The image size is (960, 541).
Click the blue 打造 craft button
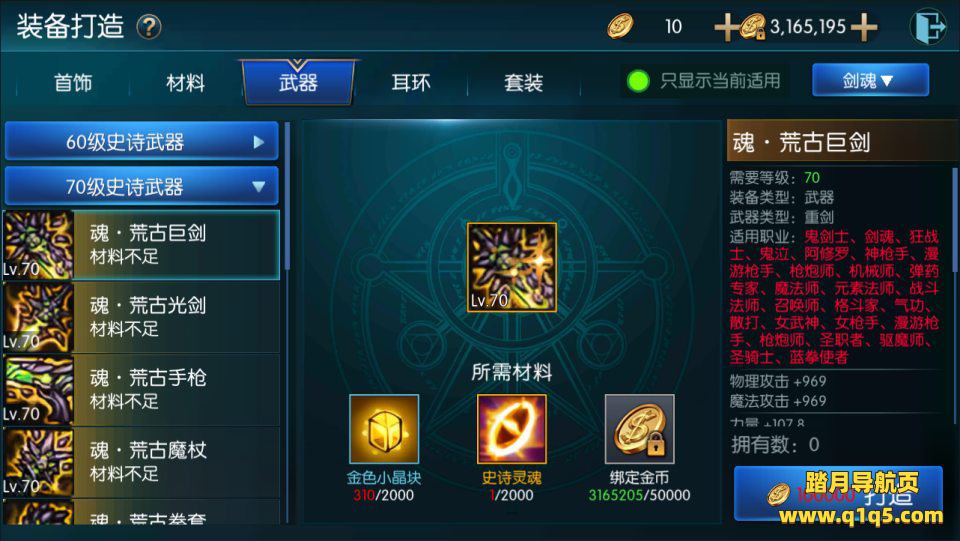(838, 494)
